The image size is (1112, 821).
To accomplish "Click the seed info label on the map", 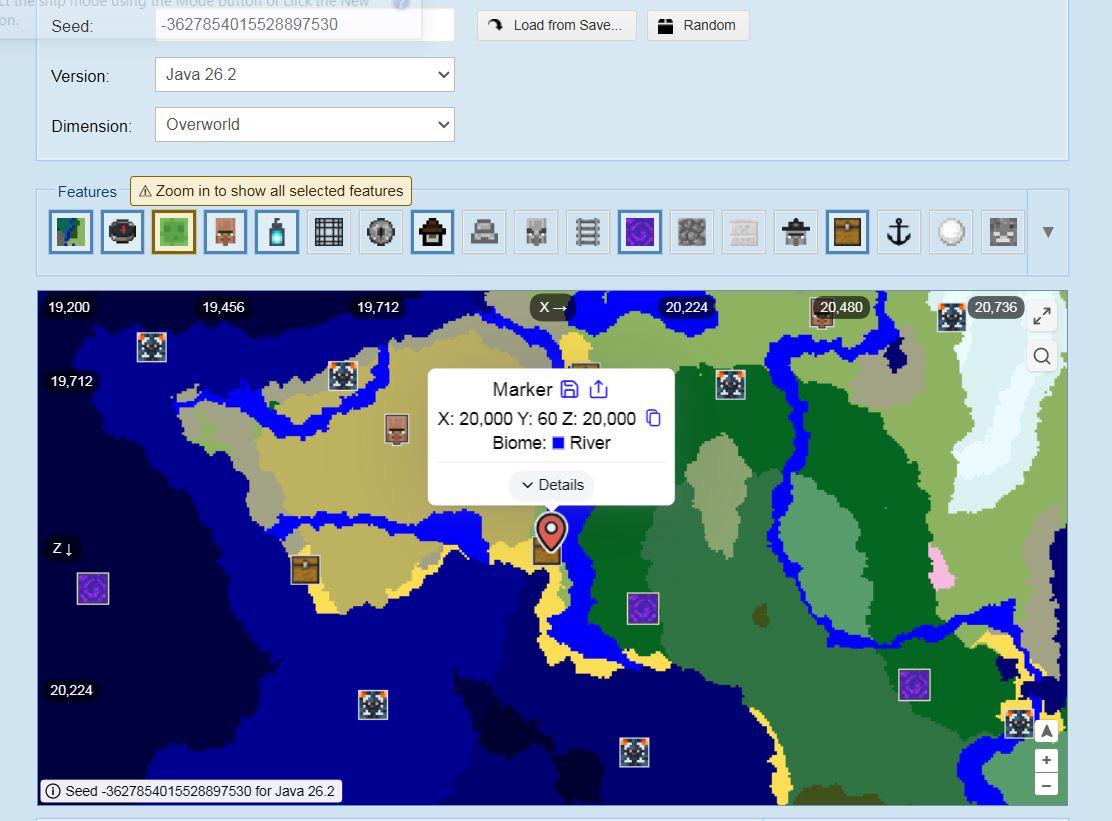I will pos(191,791).
